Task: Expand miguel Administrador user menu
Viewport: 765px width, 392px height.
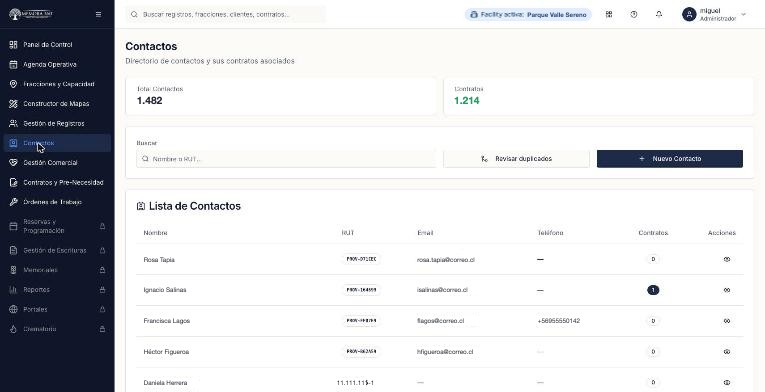Action: click(x=715, y=15)
